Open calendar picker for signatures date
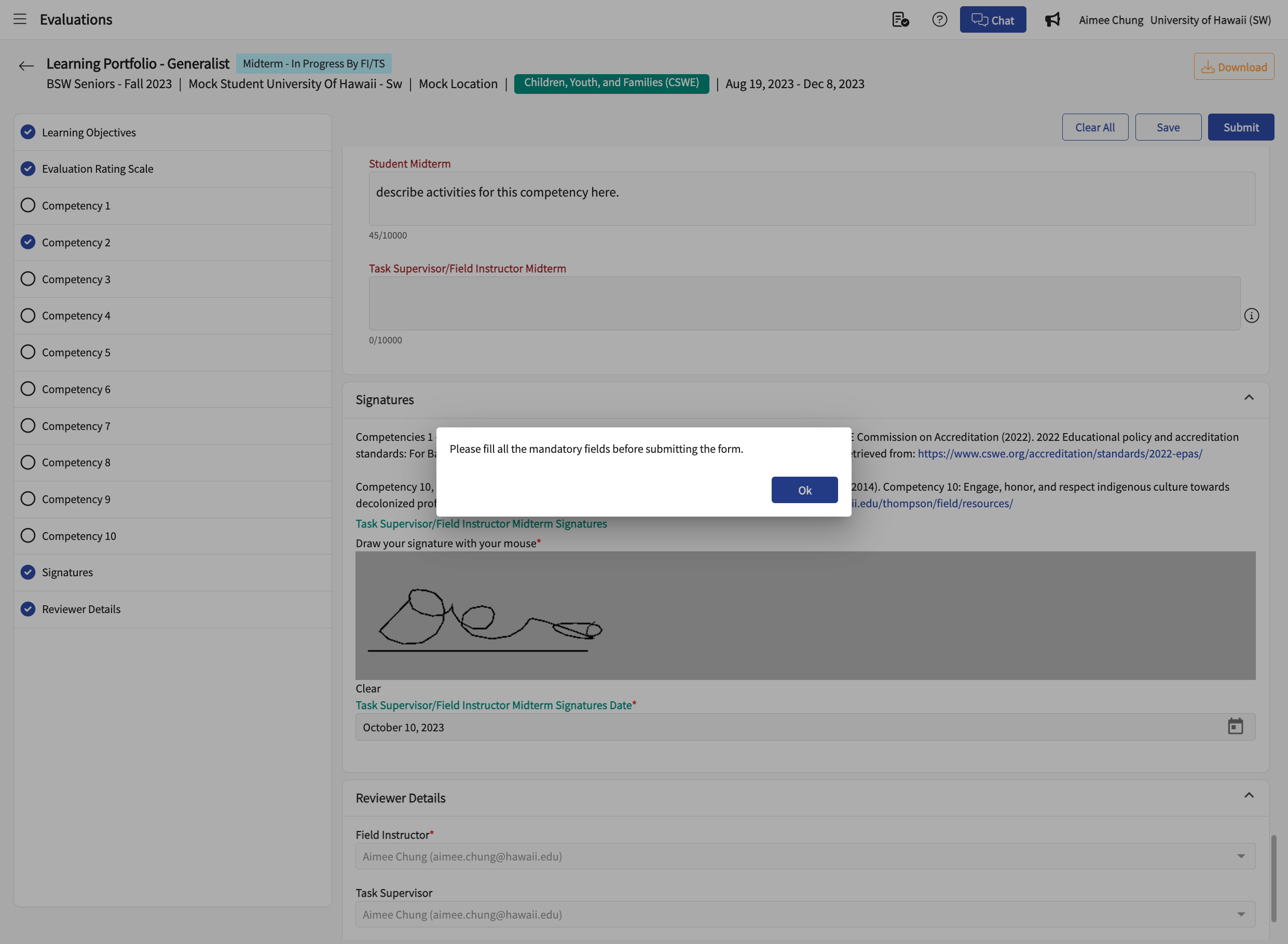Viewport: 1288px width, 944px height. coord(1236,726)
